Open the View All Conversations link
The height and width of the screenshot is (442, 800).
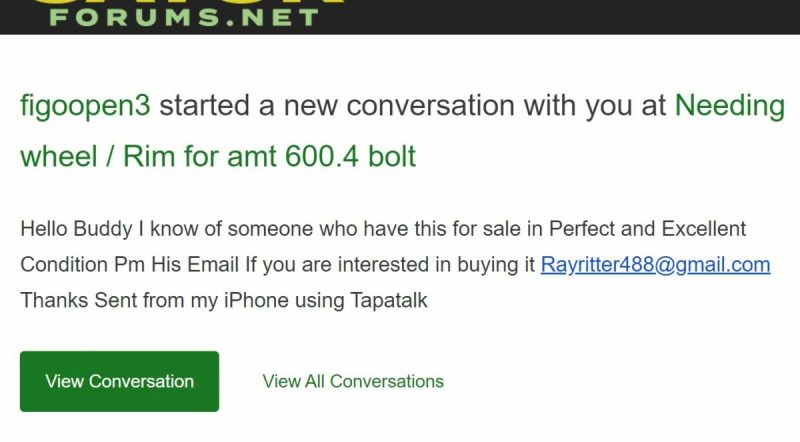pyautogui.click(x=353, y=381)
